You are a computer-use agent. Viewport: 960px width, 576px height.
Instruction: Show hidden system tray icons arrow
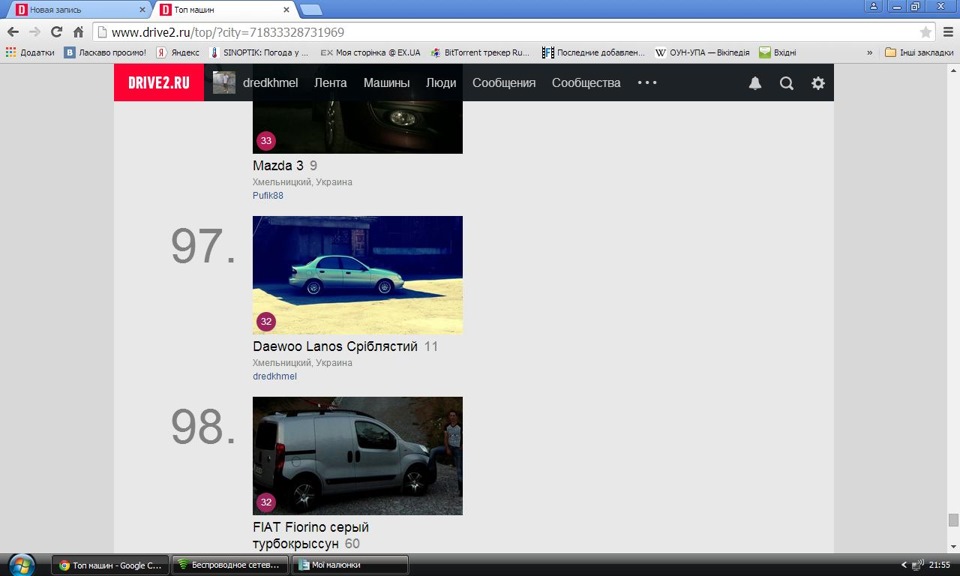tap(904, 565)
